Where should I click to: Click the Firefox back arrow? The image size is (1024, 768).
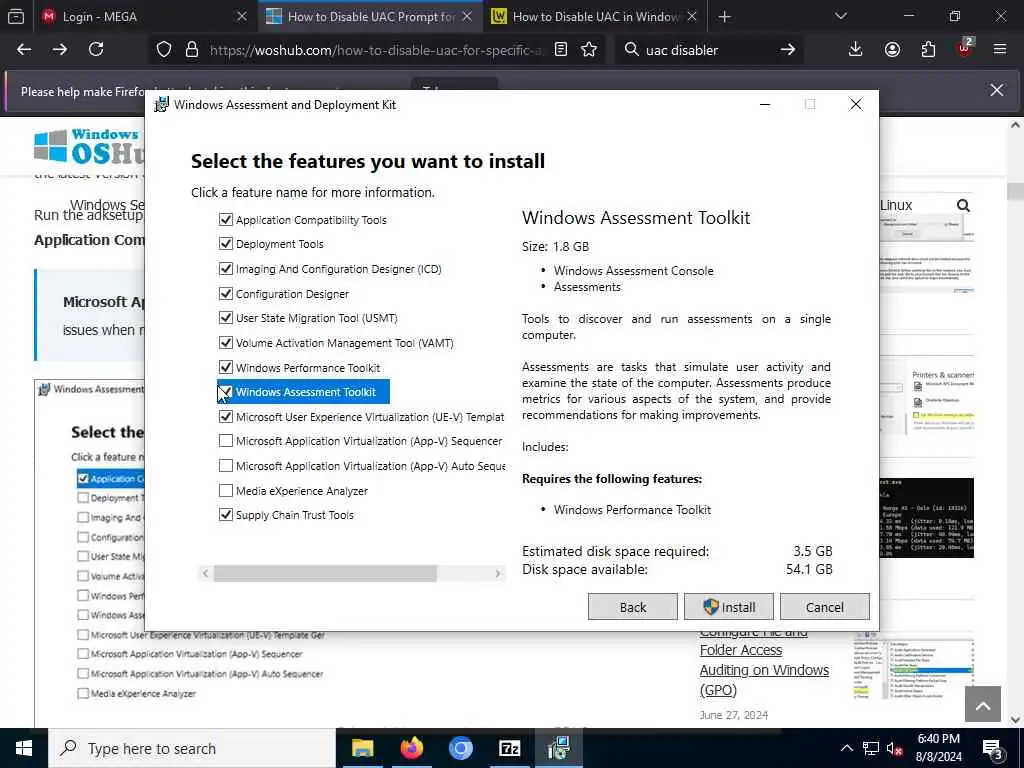[x=24, y=50]
